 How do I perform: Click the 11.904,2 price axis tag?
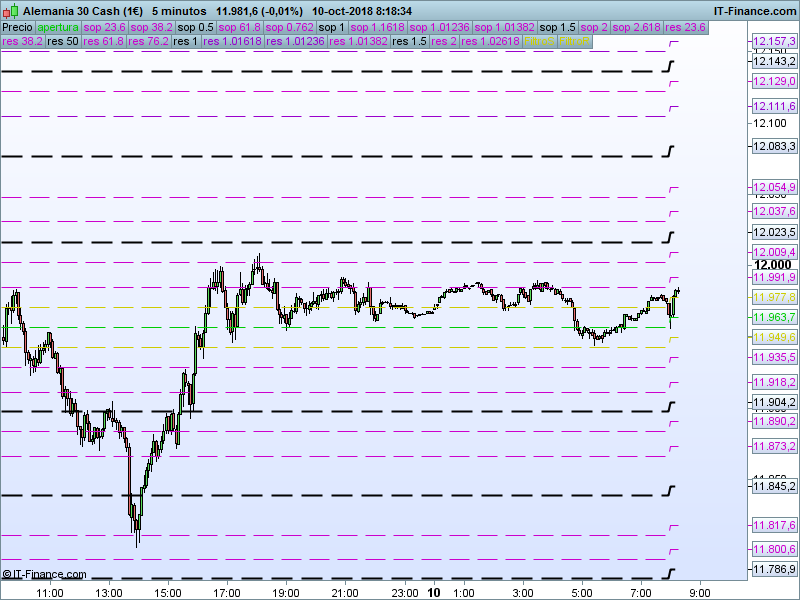point(774,402)
